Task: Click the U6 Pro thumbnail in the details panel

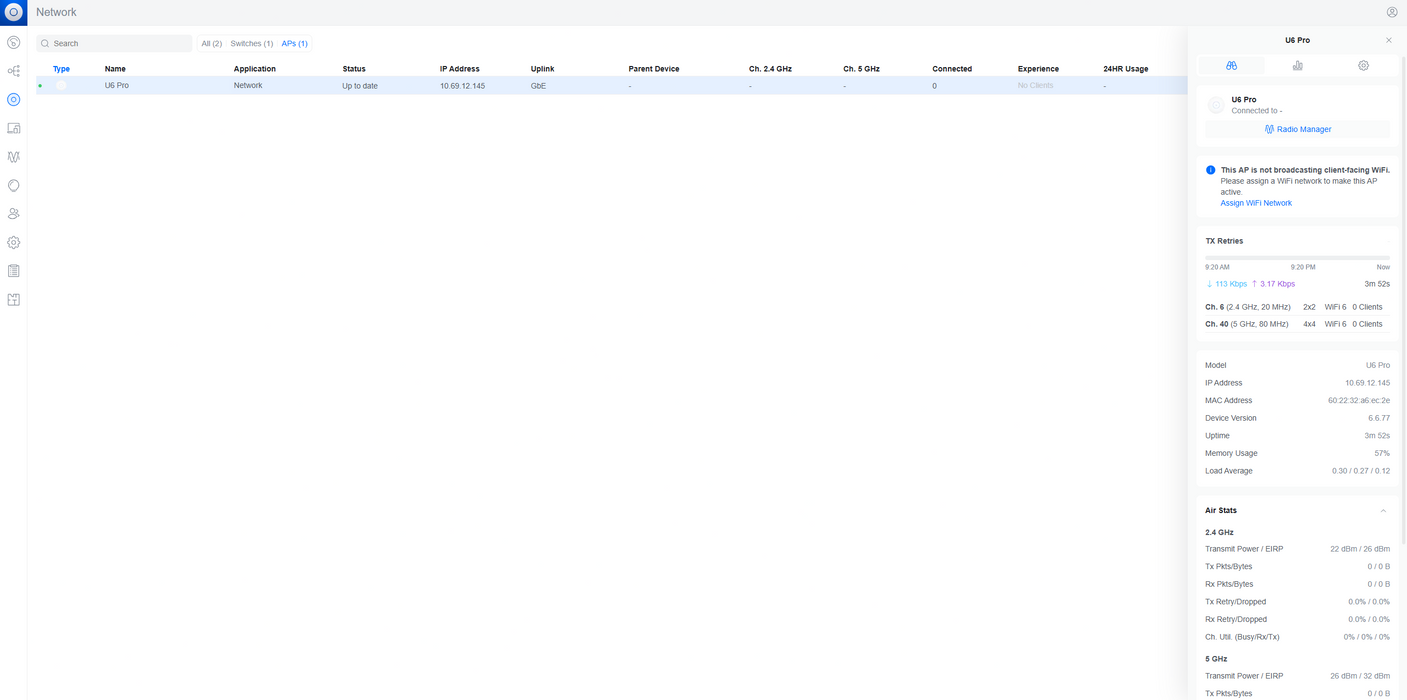Action: click(1216, 105)
